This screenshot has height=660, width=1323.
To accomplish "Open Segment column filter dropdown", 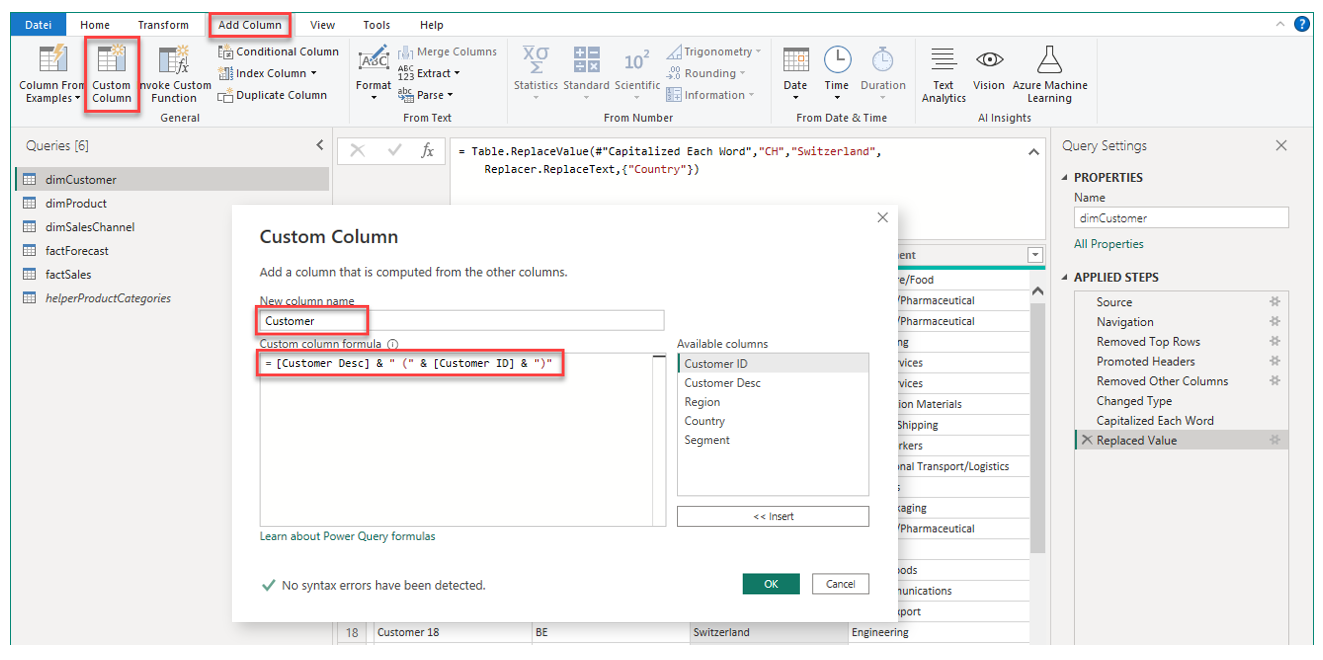I will point(1035,255).
